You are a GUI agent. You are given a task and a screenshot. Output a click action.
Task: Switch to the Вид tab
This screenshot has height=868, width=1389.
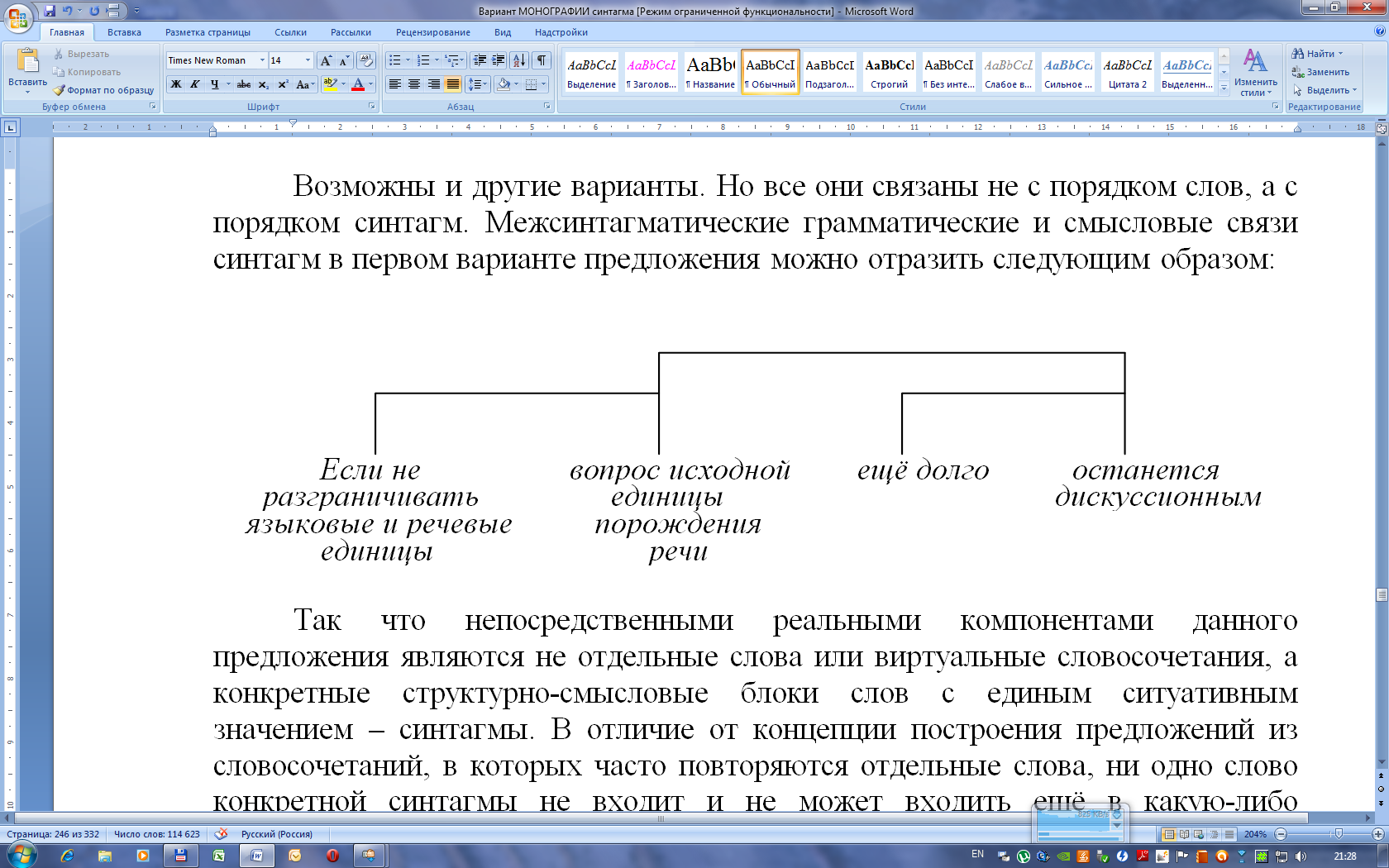(503, 32)
